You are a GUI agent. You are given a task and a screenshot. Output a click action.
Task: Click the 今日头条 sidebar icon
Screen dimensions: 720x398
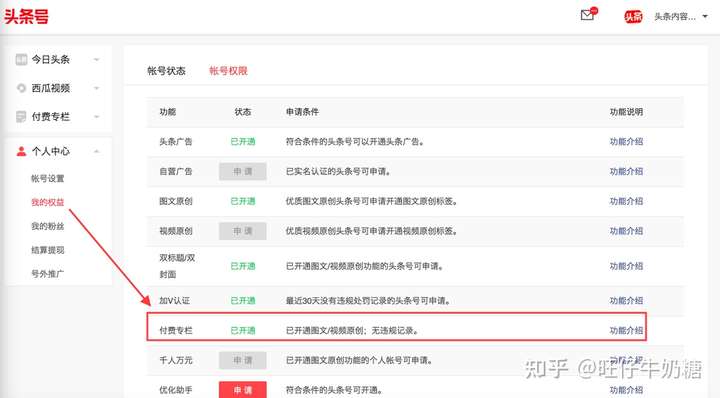click(21, 59)
